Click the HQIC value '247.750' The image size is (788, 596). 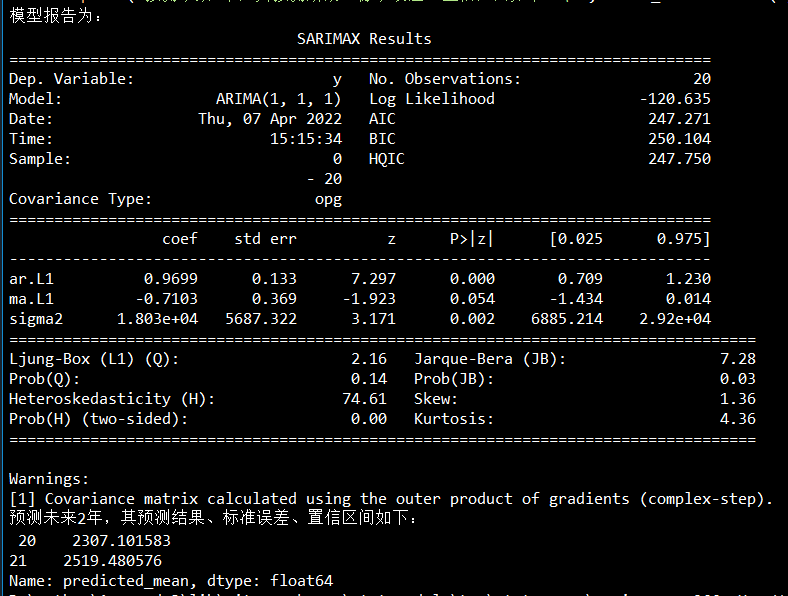point(679,159)
